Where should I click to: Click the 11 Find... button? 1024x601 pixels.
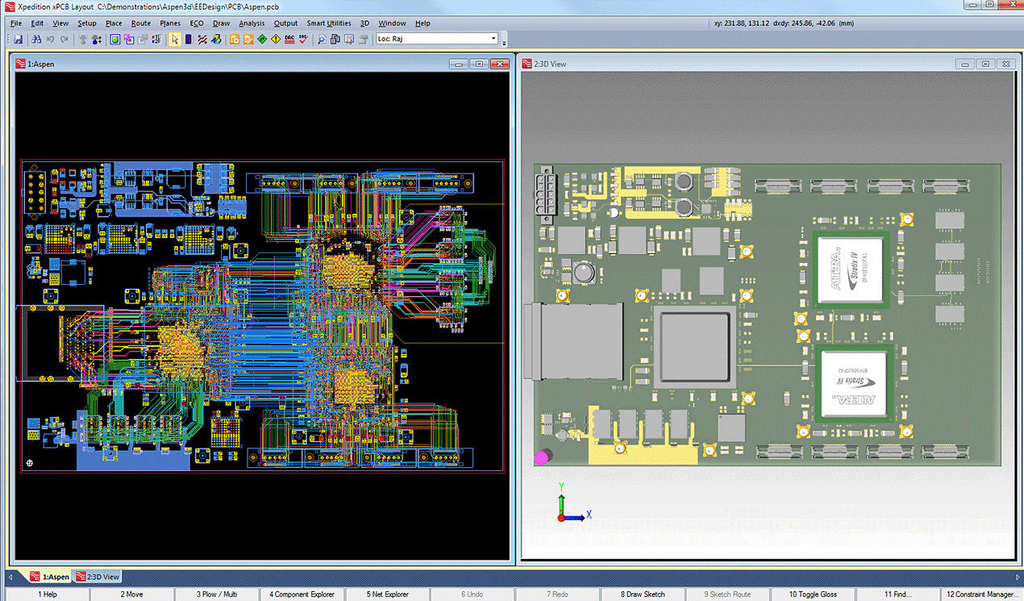[x=897, y=594]
